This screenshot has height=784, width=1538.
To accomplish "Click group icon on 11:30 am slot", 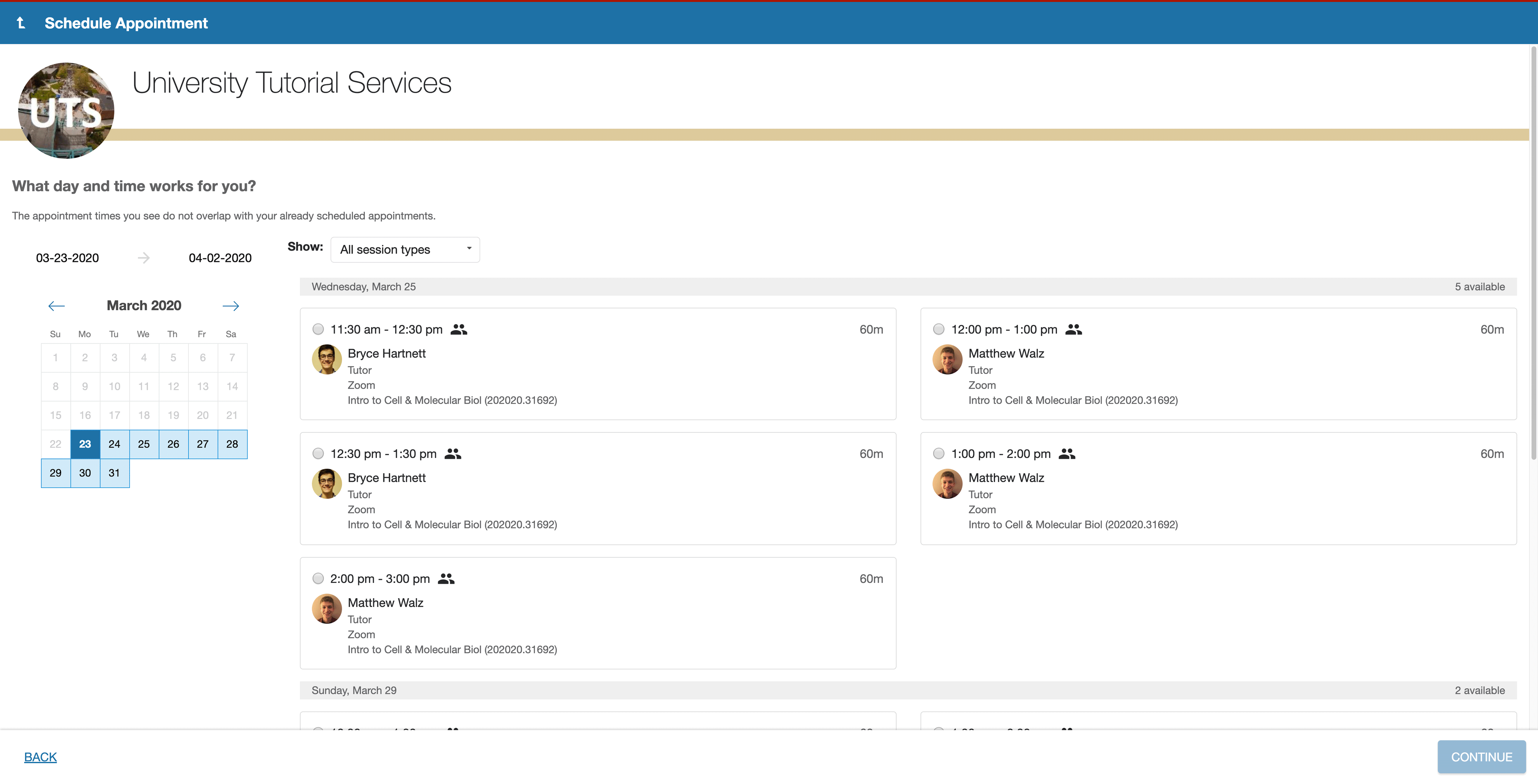I will (x=459, y=329).
